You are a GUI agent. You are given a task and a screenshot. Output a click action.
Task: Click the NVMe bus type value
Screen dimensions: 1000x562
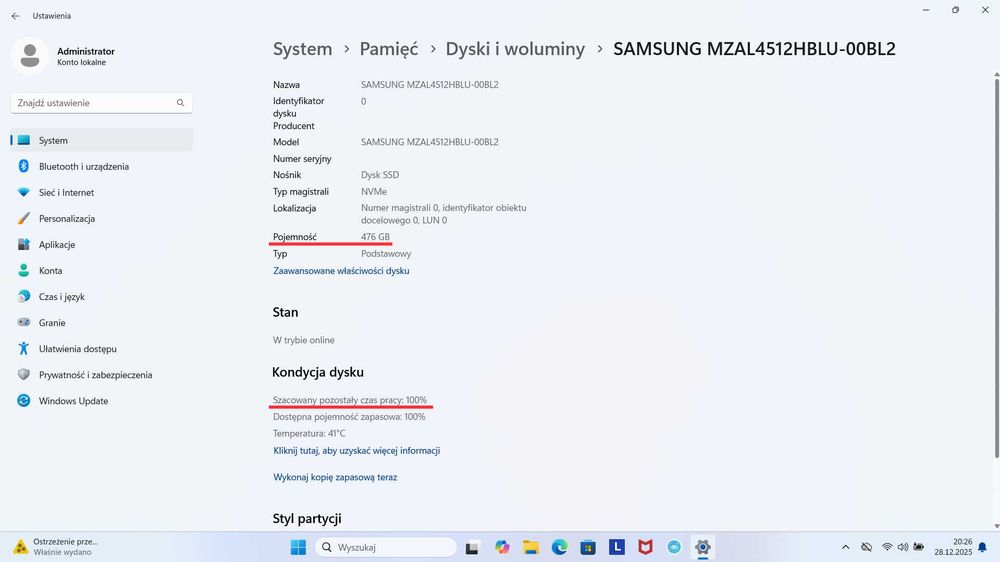coord(374,191)
